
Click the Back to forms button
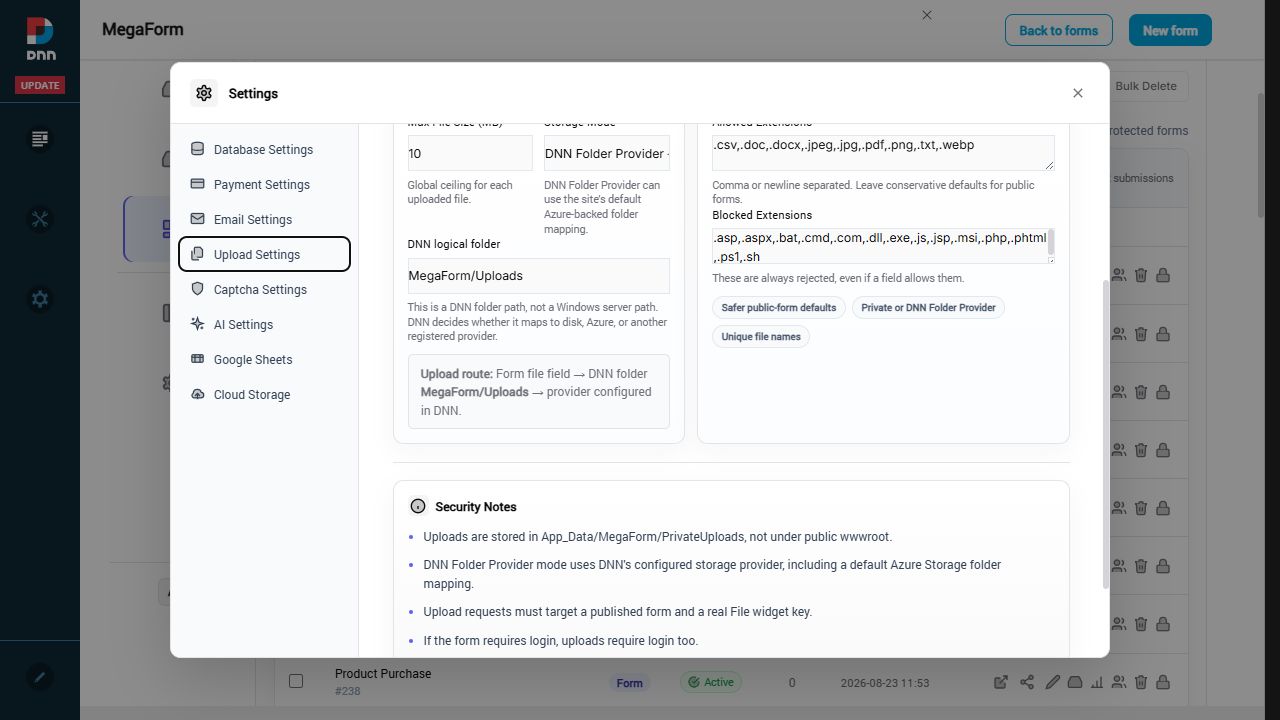(x=1058, y=30)
